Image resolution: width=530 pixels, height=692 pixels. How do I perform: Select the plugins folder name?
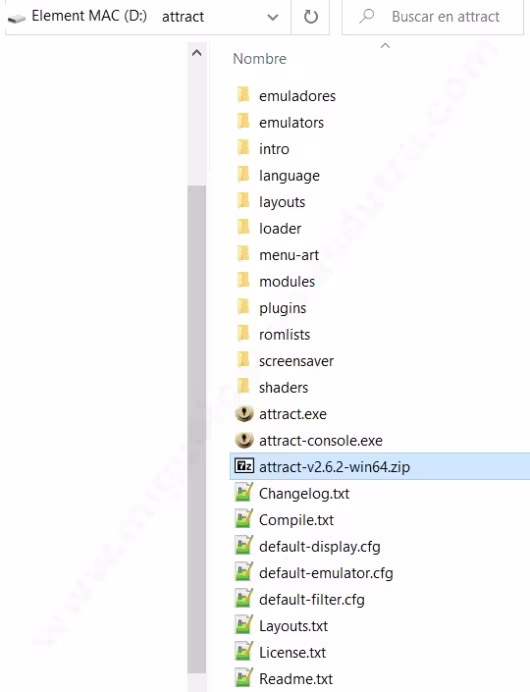click(282, 308)
